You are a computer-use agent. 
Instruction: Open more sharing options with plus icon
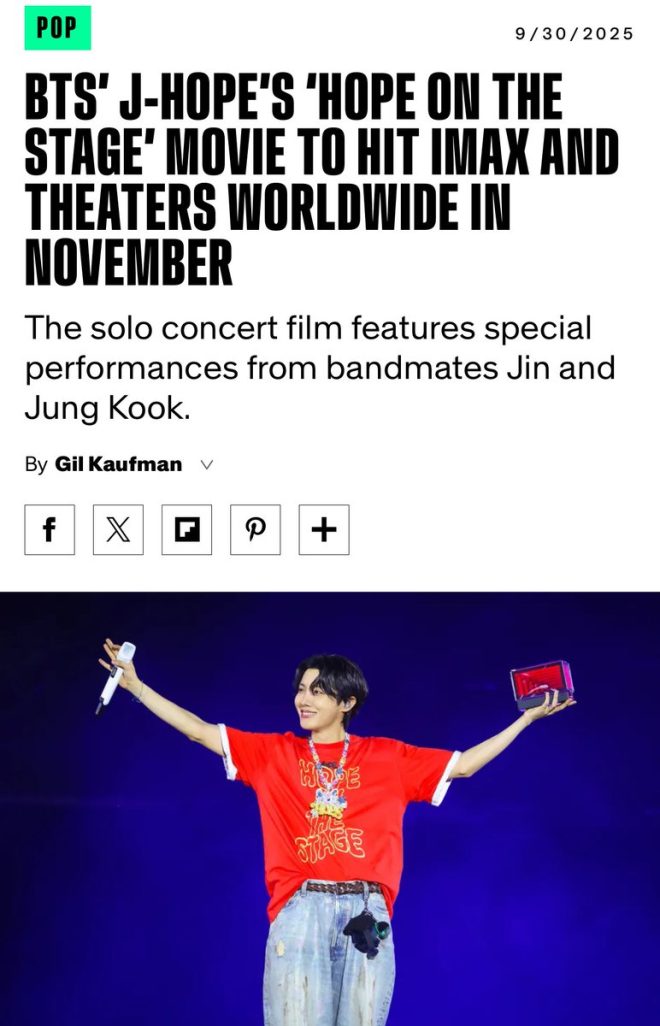tap(324, 529)
